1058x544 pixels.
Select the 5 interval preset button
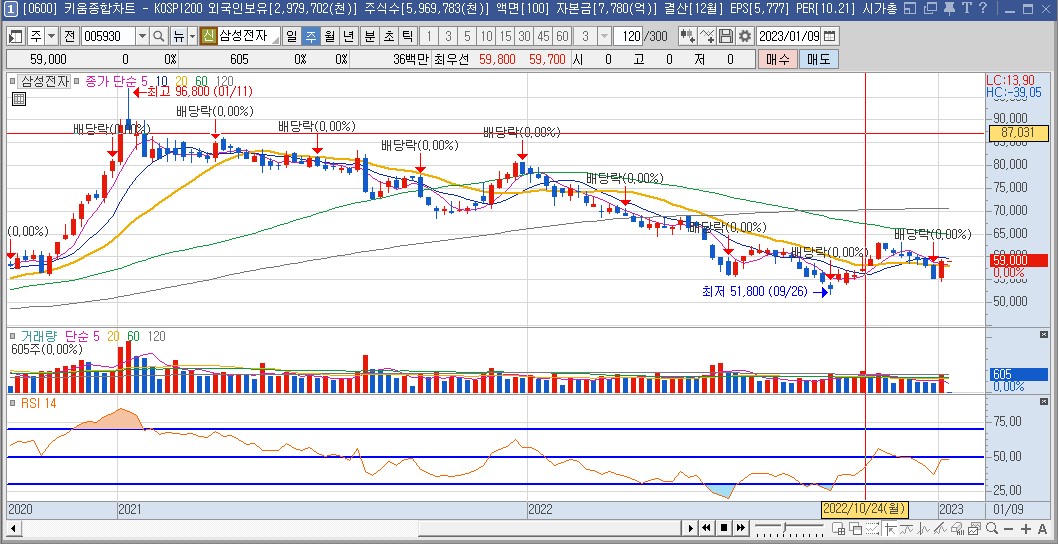click(x=468, y=36)
